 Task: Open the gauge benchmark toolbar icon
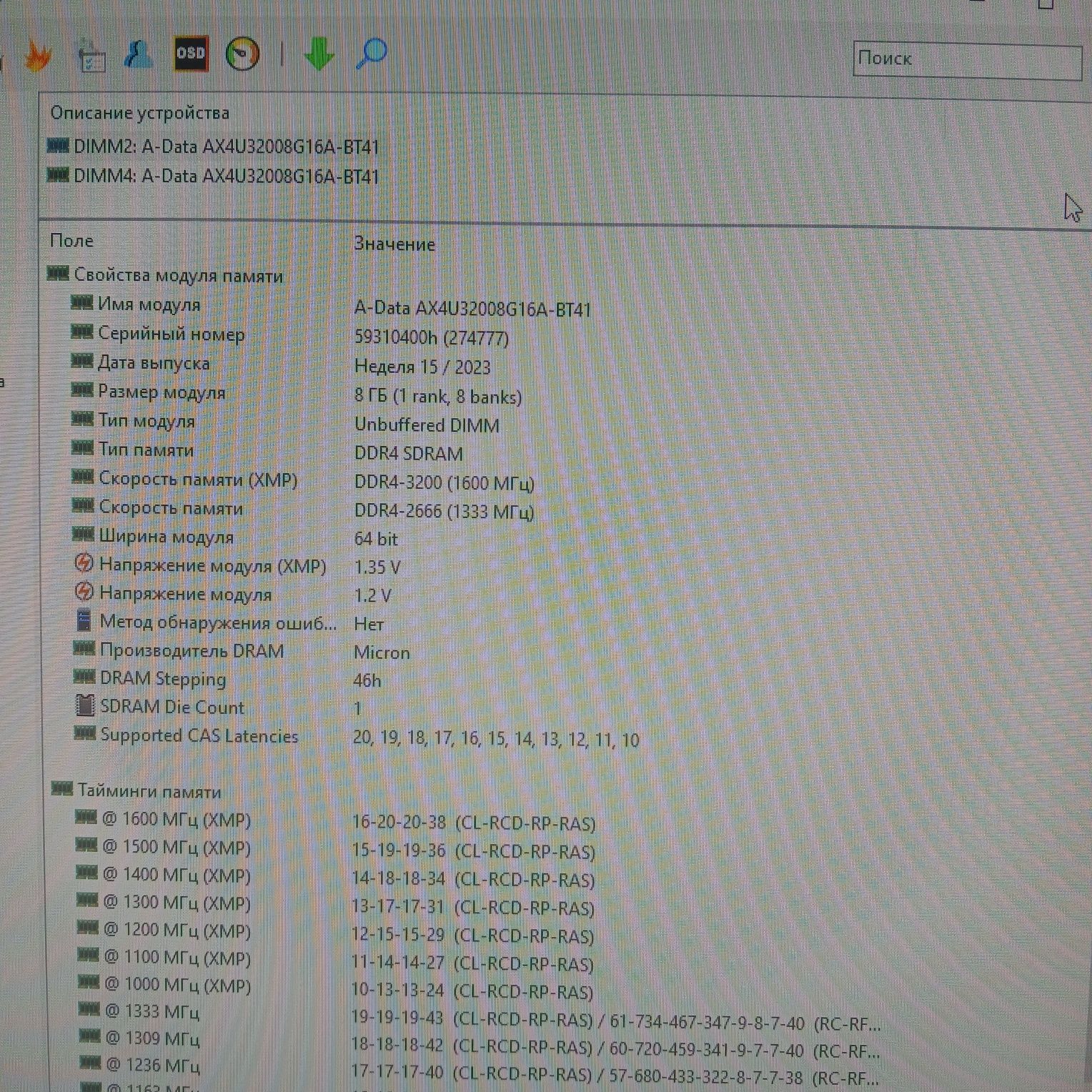pos(242,54)
